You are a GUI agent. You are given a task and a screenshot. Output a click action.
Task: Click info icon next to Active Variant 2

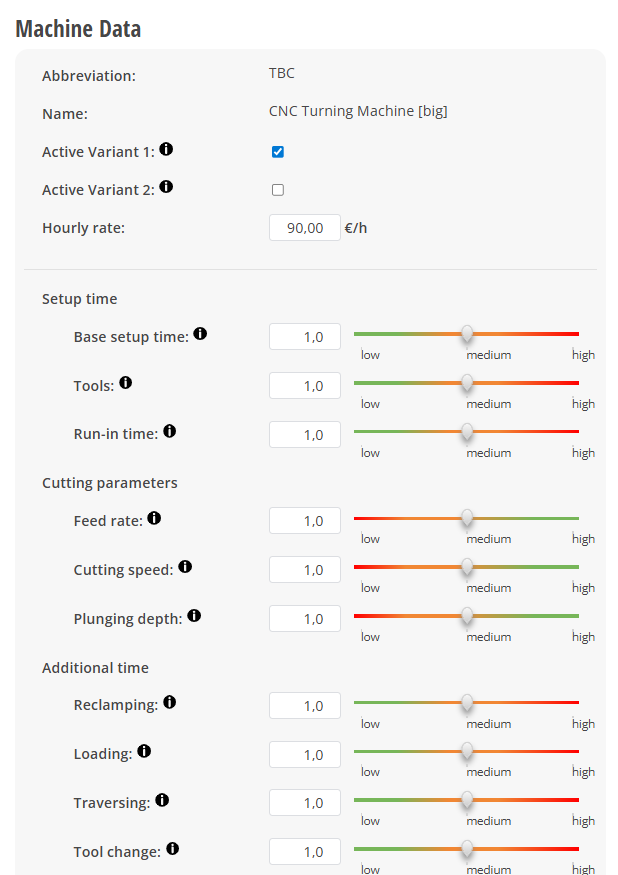(166, 187)
